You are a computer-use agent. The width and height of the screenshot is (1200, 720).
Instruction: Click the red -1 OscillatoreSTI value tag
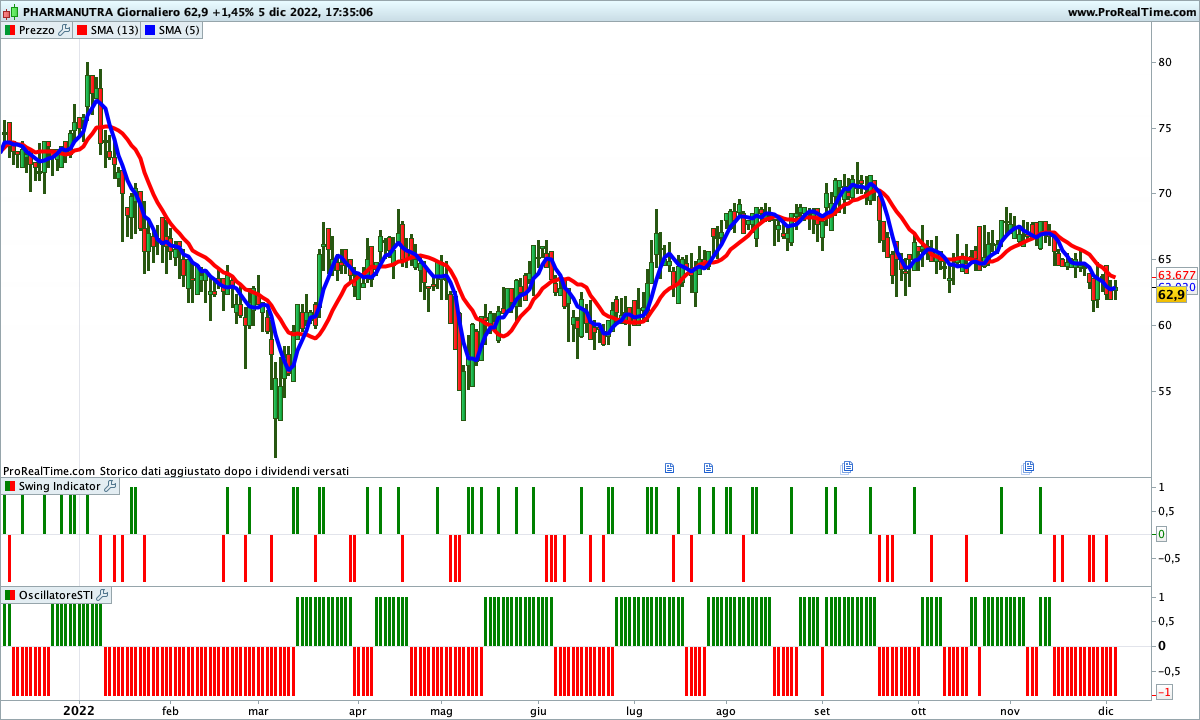click(x=1165, y=692)
